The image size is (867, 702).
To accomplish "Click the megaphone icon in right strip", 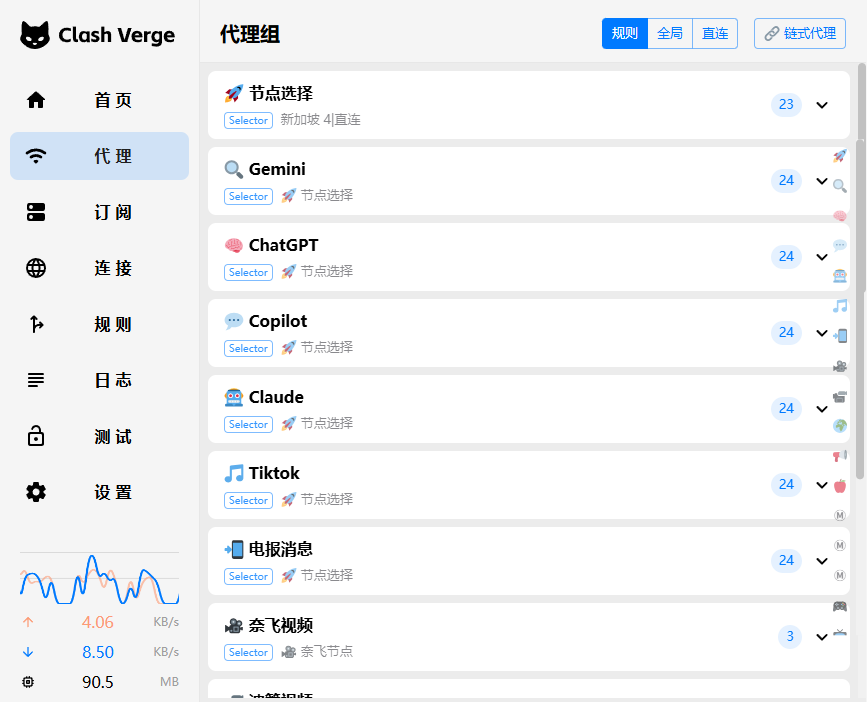I will point(840,456).
